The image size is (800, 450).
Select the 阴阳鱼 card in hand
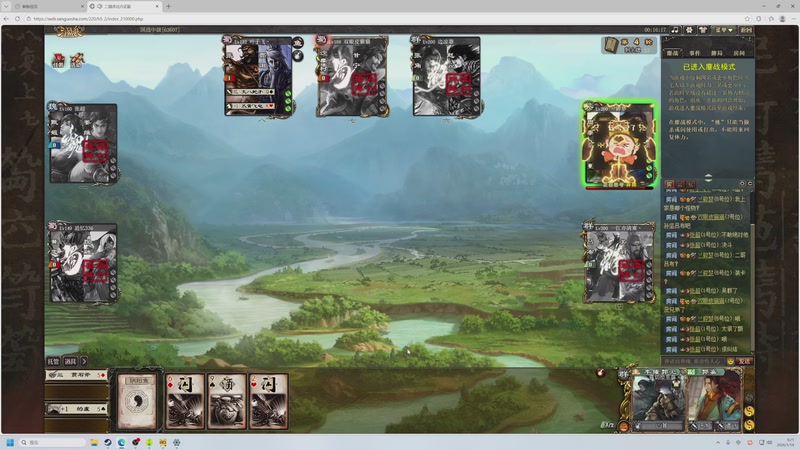tap(137, 401)
